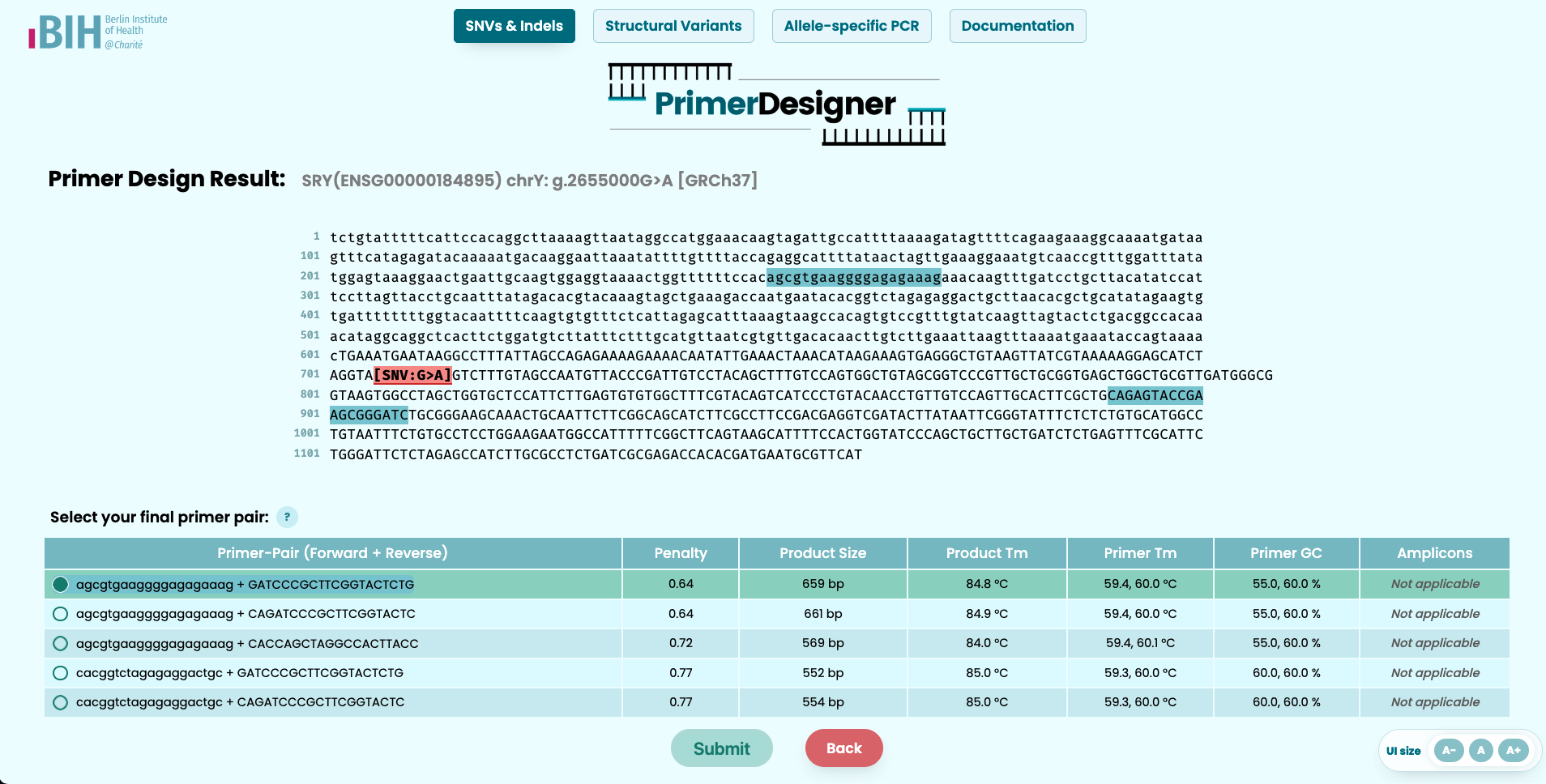Select primer pair with 552 bp product

[x=60, y=673]
